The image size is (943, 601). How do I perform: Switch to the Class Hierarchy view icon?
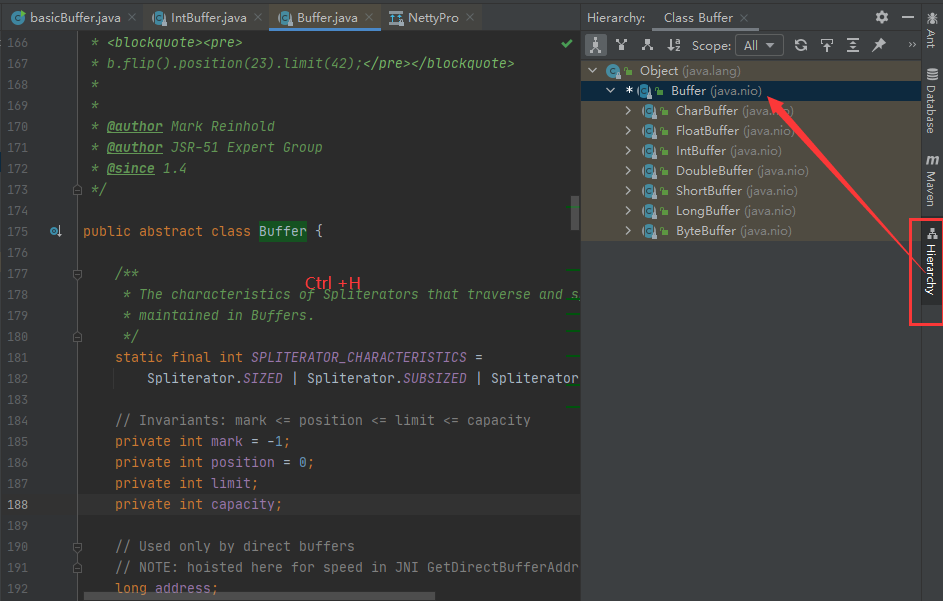pyautogui.click(x=596, y=45)
